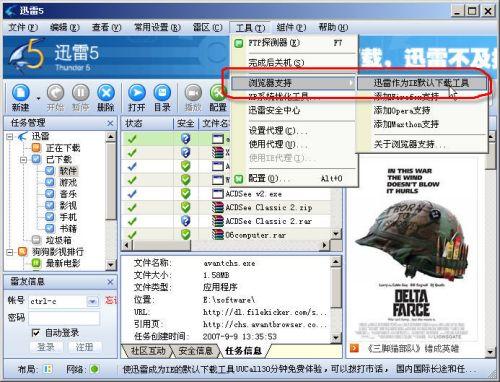Click the 打开 open toolbar icon
Viewport: 500px width, 382px height.
click(137, 97)
